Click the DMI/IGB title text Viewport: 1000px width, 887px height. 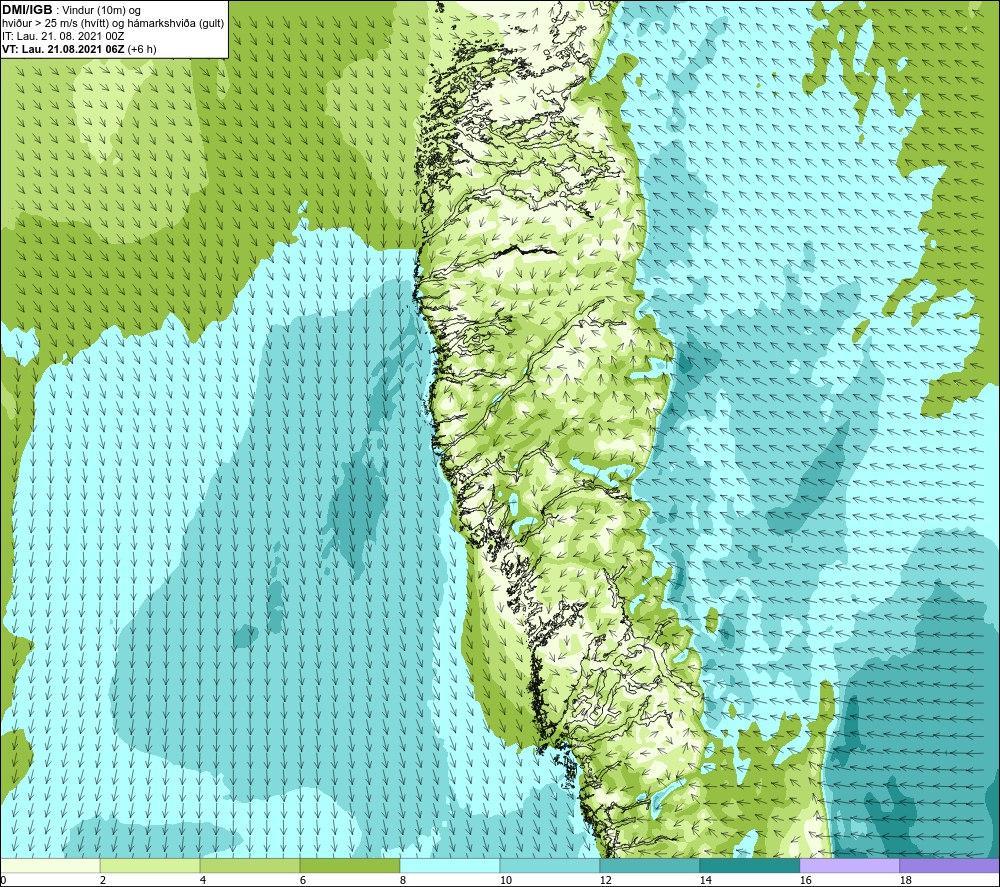[27, 10]
